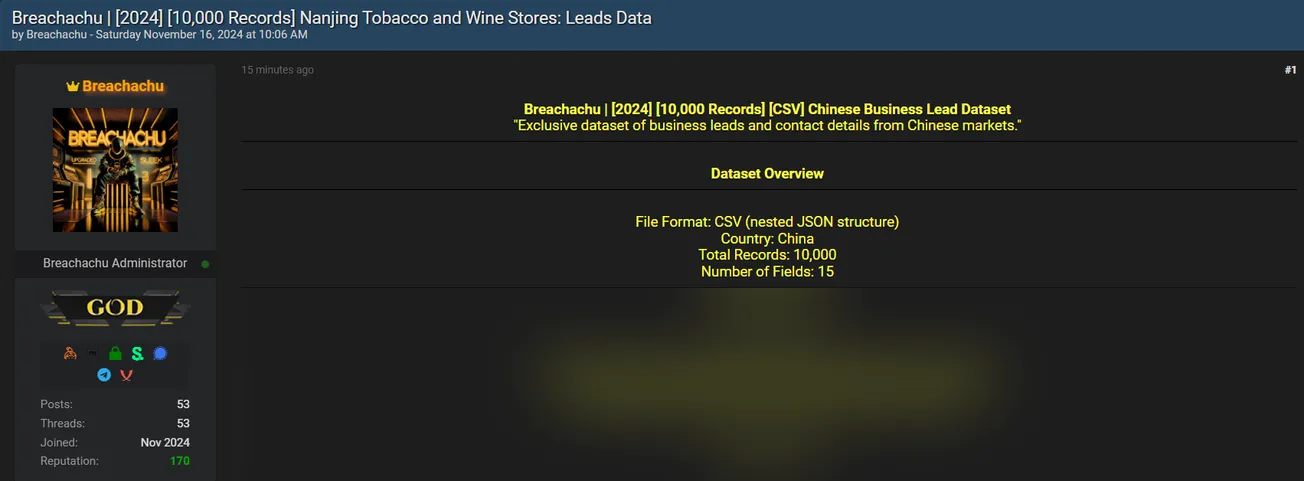Viewport: 1304px width, 481px height.
Task: Click the GOD rank banner
Action: point(115,307)
